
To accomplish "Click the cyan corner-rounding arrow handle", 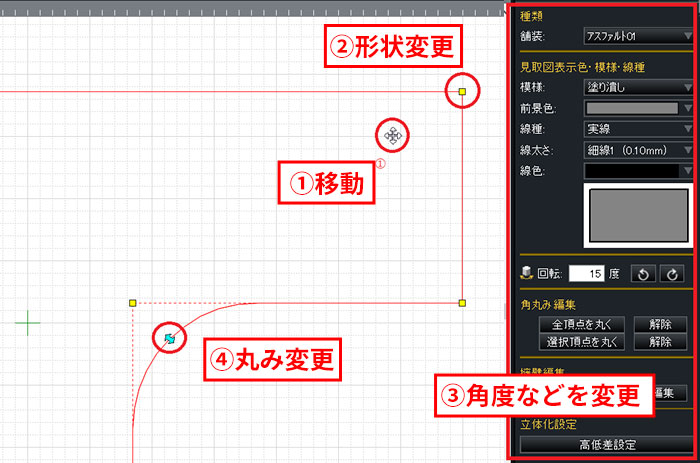I will coord(170,338).
